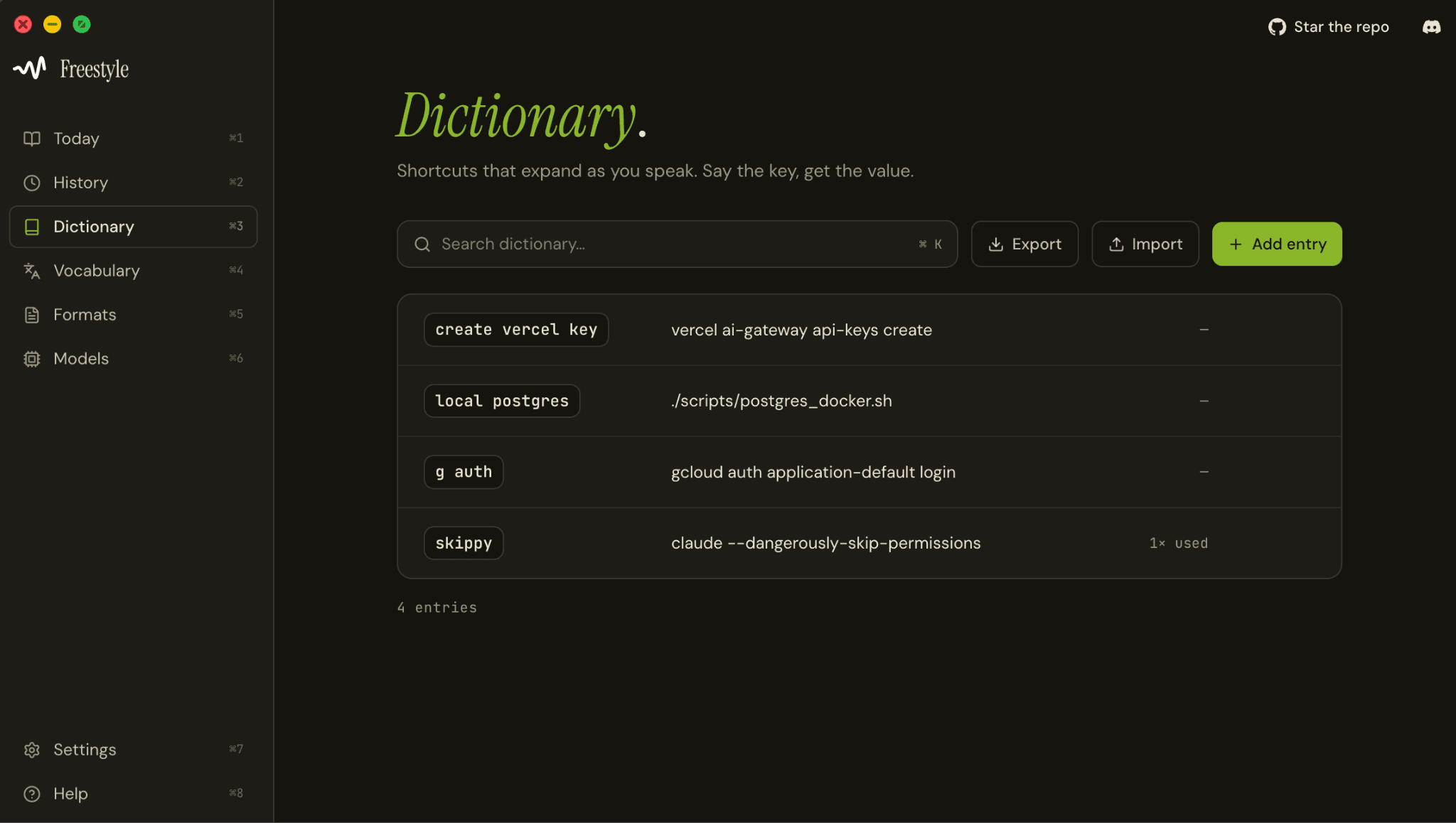Click the magnifier icon in search field
The width and height of the screenshot is (1456, 823).
tap(422, 244)
